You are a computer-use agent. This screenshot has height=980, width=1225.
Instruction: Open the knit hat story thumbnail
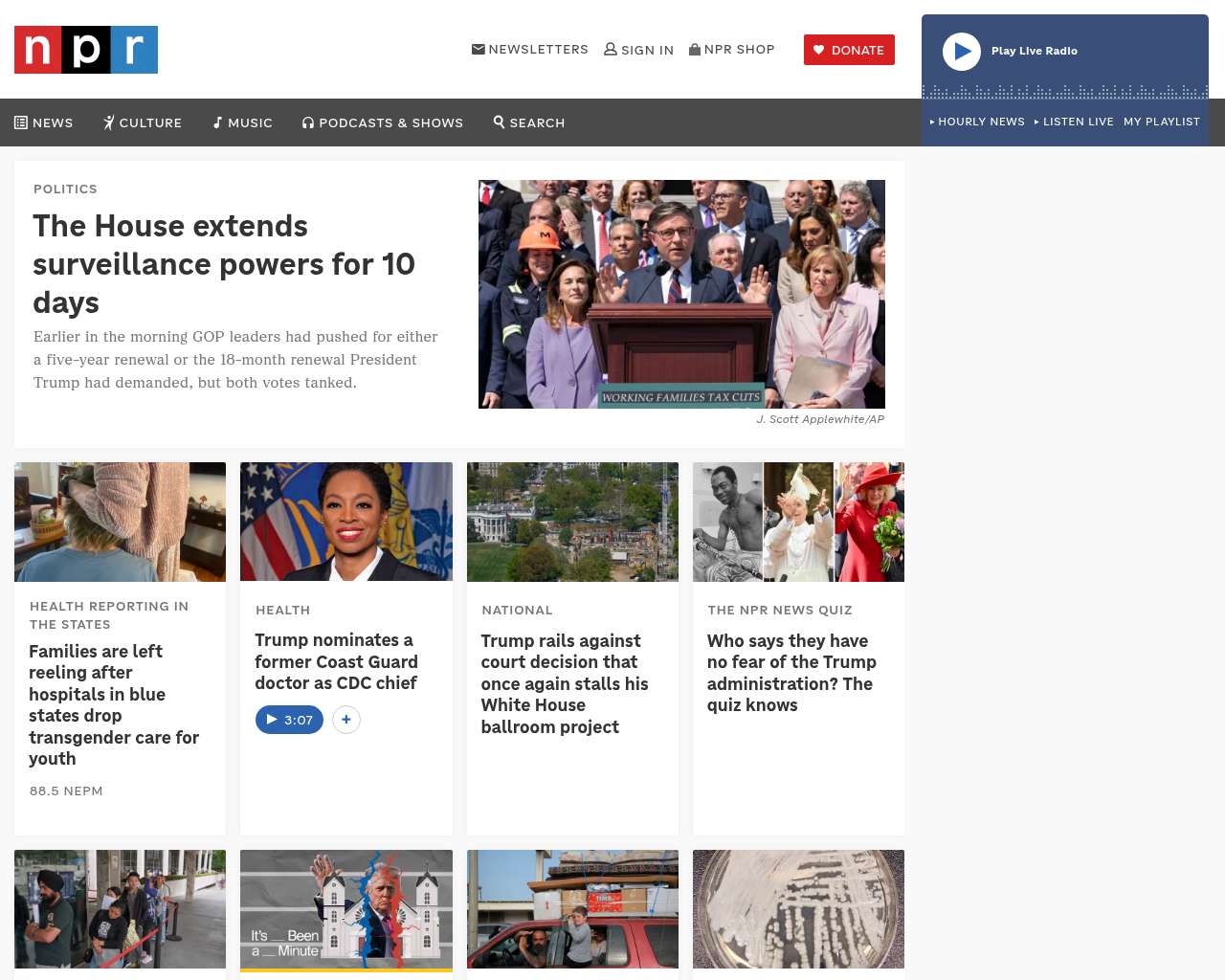[121, 522]
